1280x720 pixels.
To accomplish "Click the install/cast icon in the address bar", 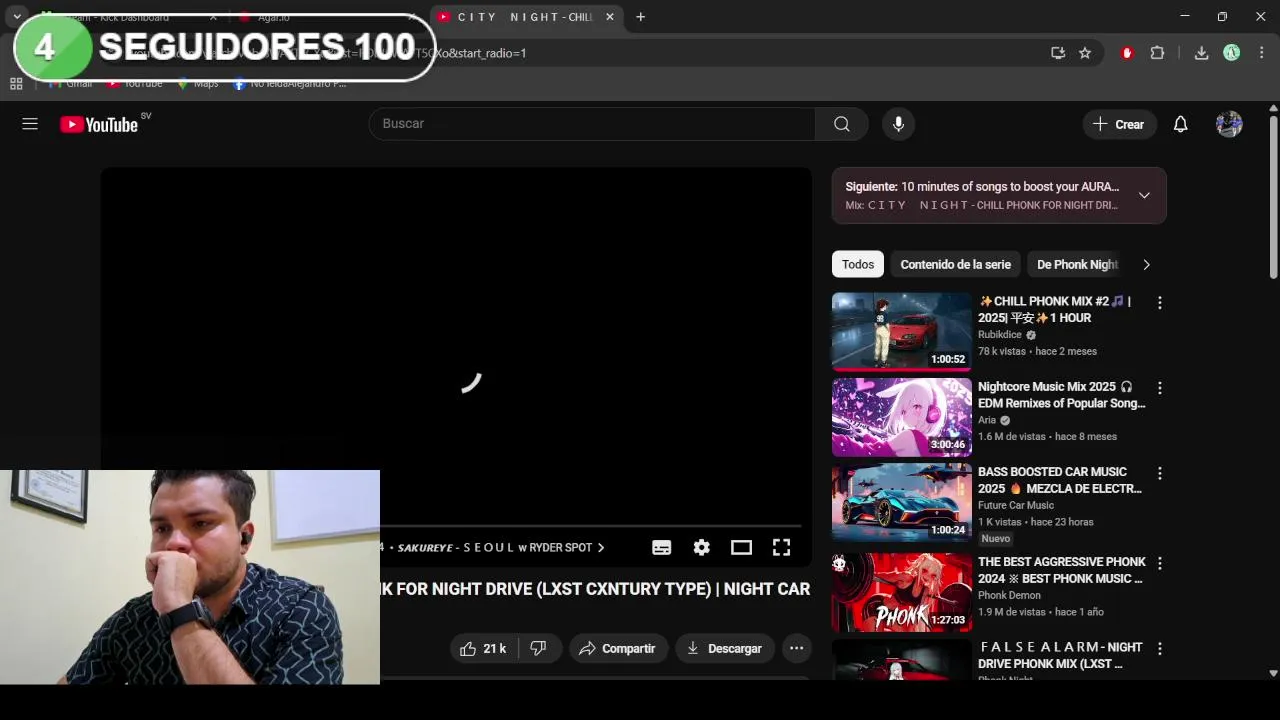I will coord(1058,53).
